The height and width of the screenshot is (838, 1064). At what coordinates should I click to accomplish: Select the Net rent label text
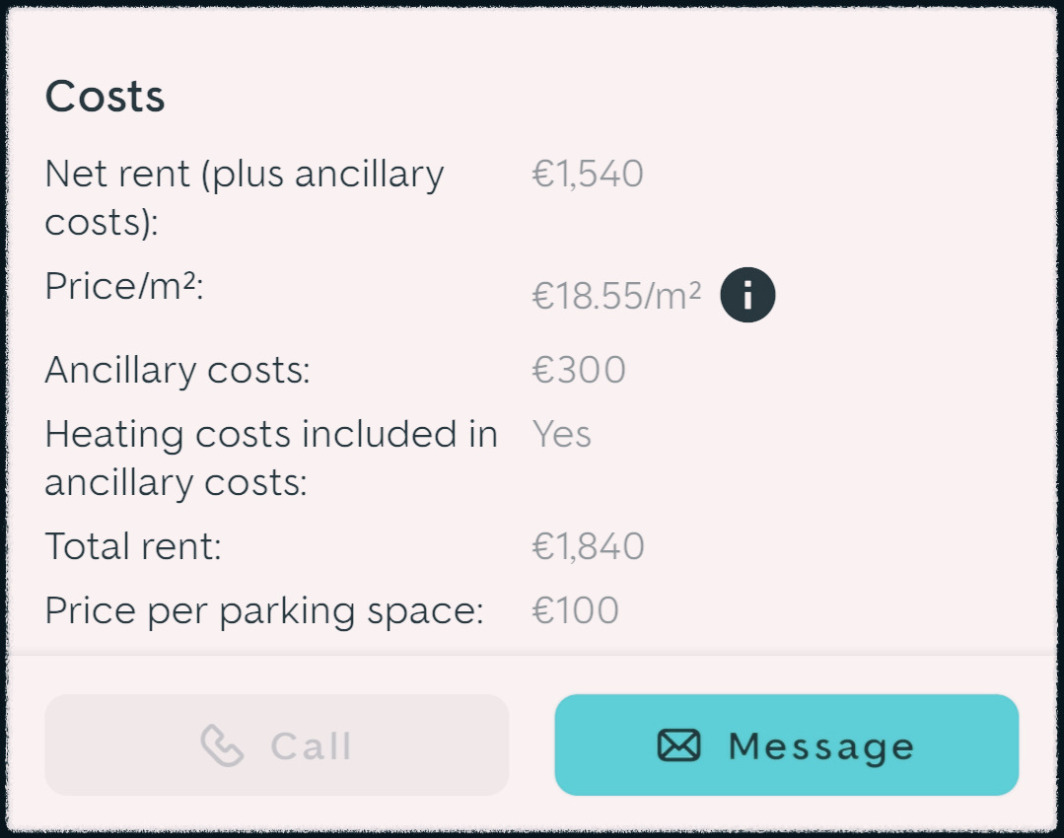(x=244, y=175)
